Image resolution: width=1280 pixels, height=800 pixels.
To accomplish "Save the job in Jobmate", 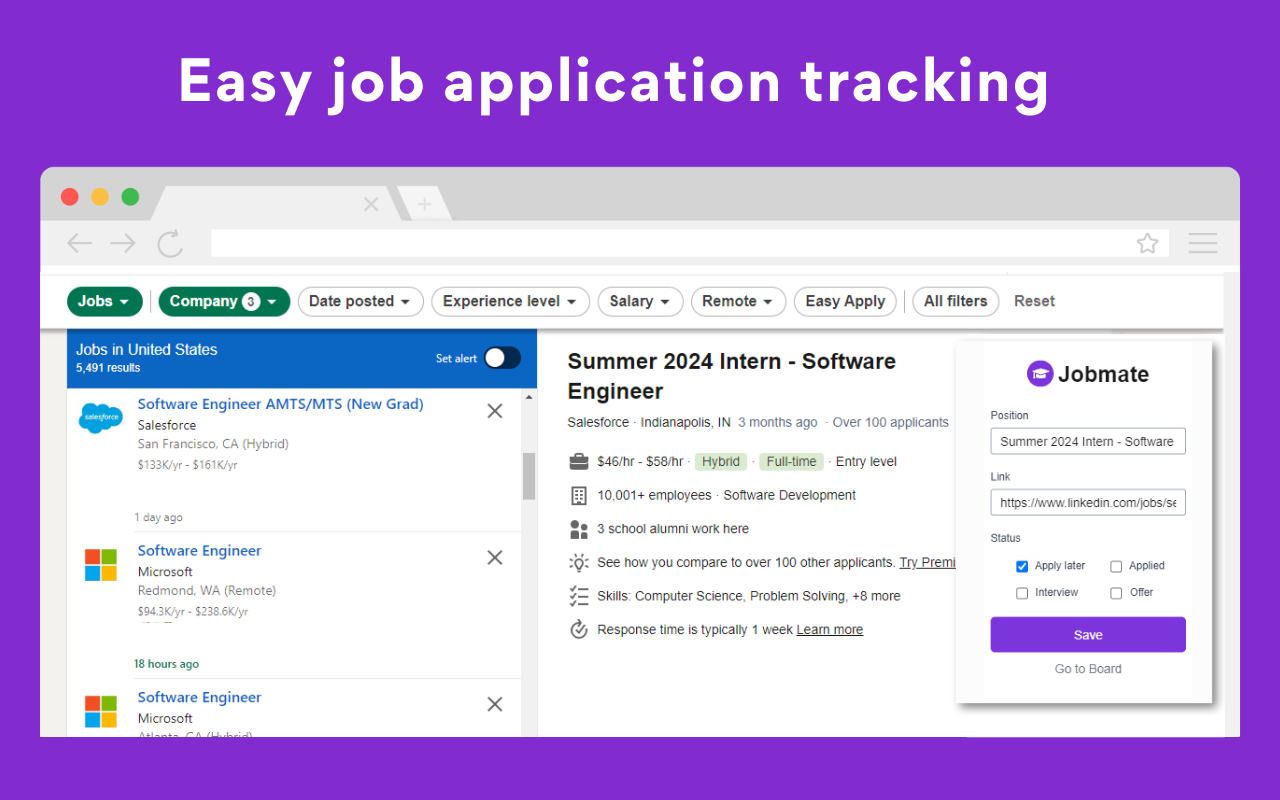I will (x=1088, y=635).
